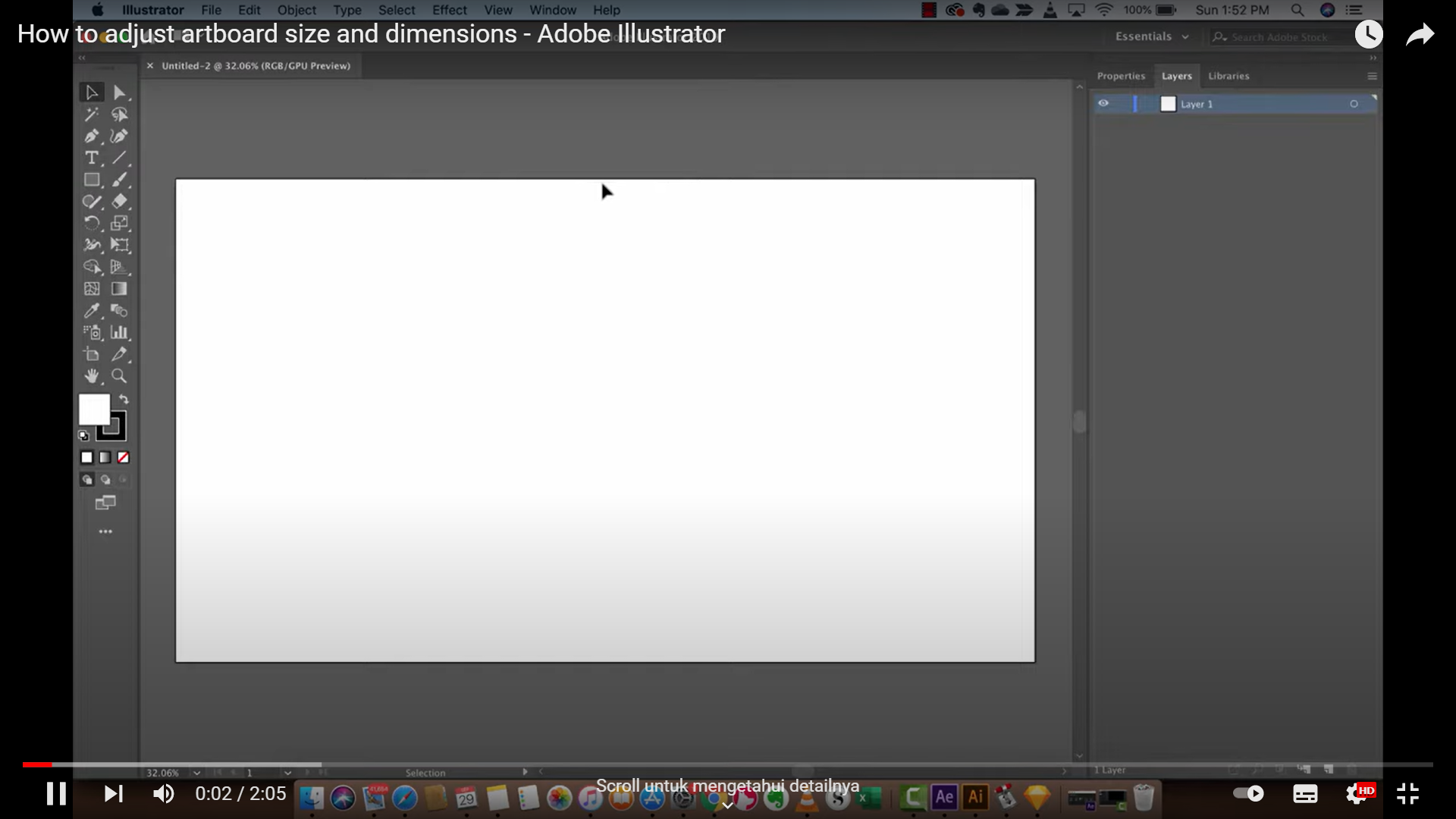
Task: Open the artboard navigation dropdown
Action: pos(287,772)
